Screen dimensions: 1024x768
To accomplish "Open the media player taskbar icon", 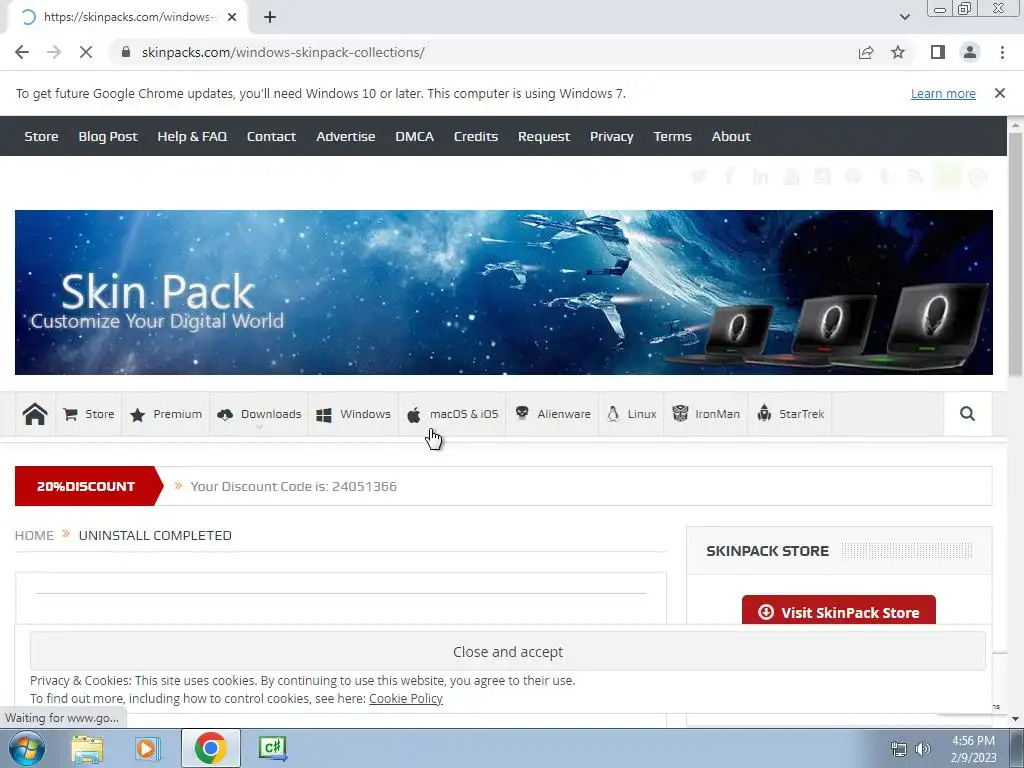I will point(148,748).
